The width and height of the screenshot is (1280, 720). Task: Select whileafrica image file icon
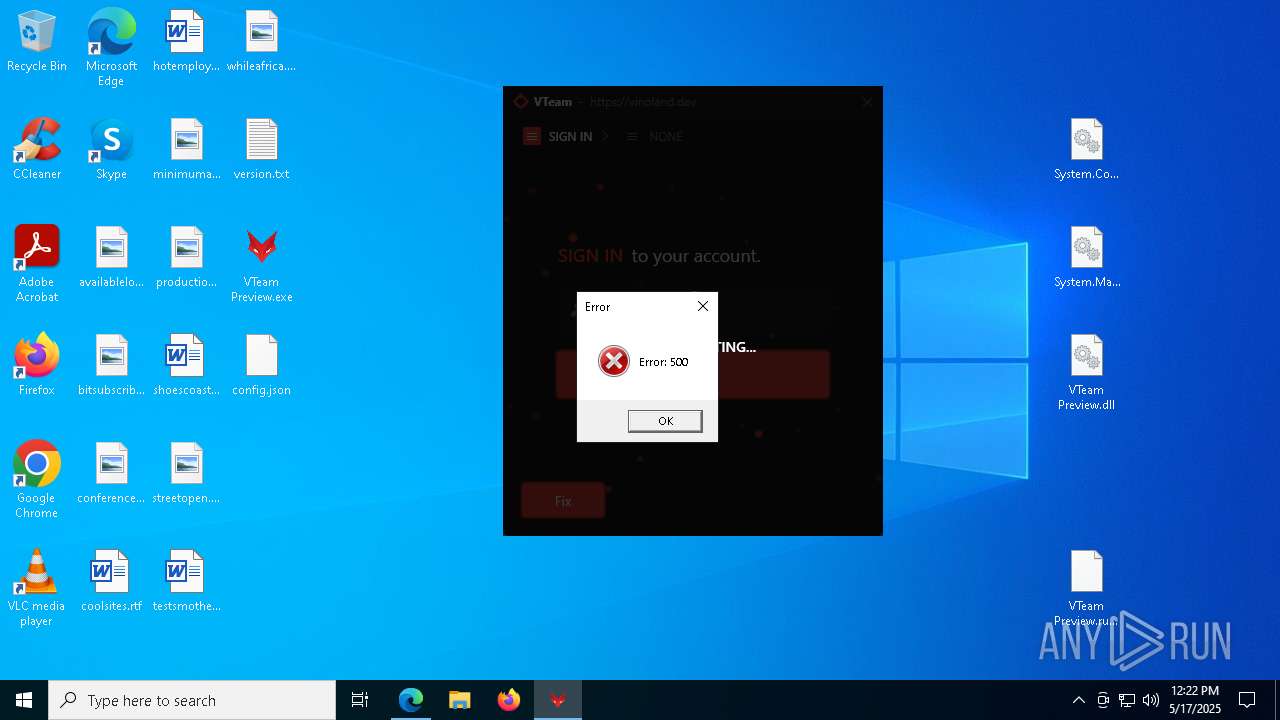click(261, 42)
